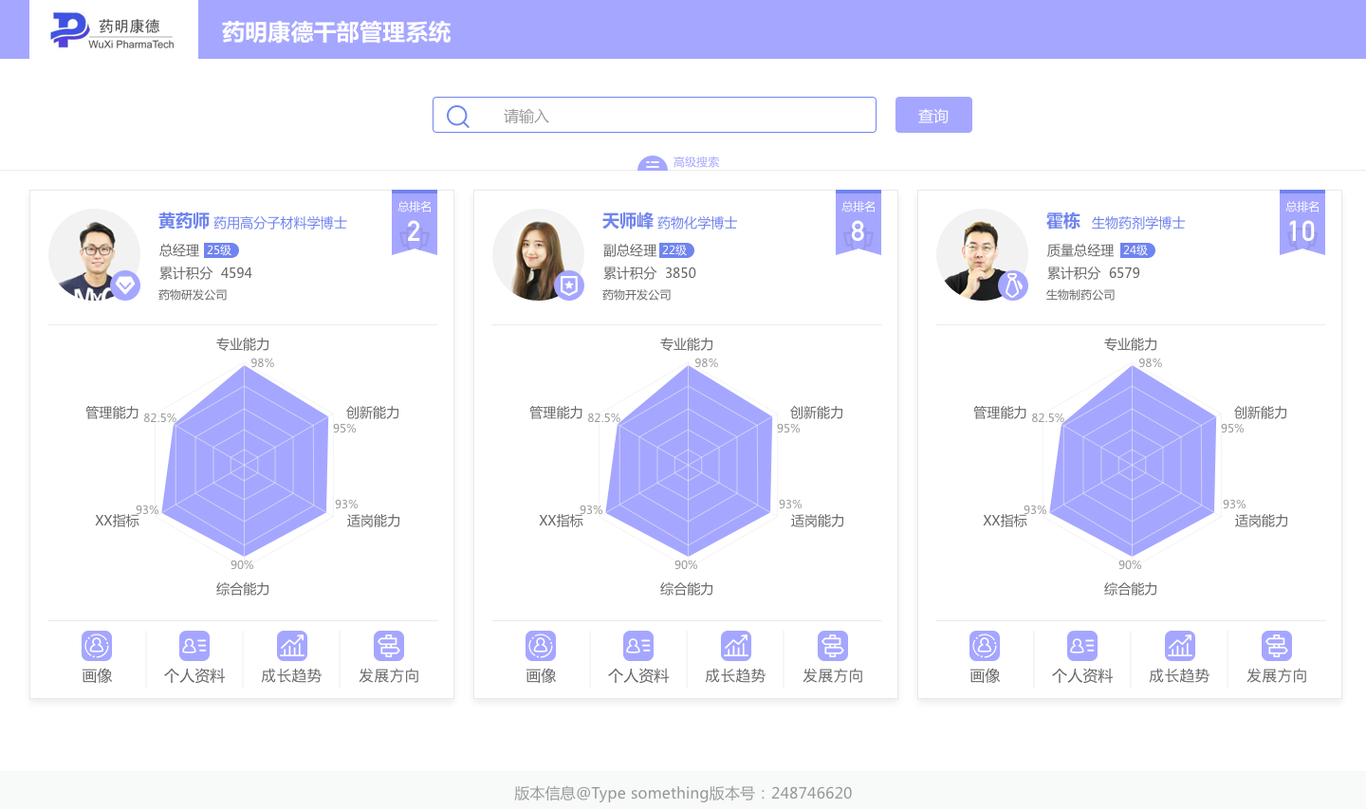Click 药用高分子材料学博士 text
Image resolution: width=1366 pixels, height=809 pixels.
[281, 223]
